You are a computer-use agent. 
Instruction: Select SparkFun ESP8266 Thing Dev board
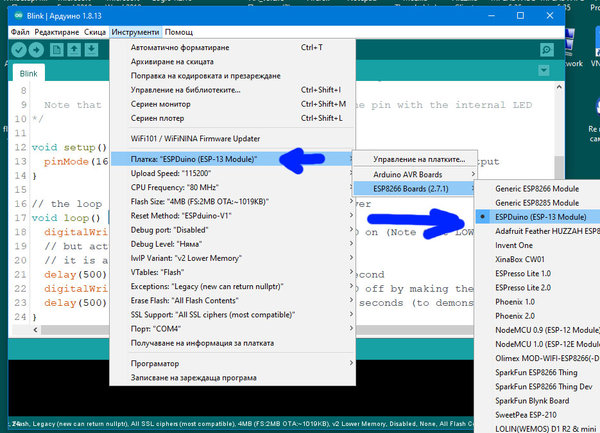pyautogui.click(x=538, y=387)
